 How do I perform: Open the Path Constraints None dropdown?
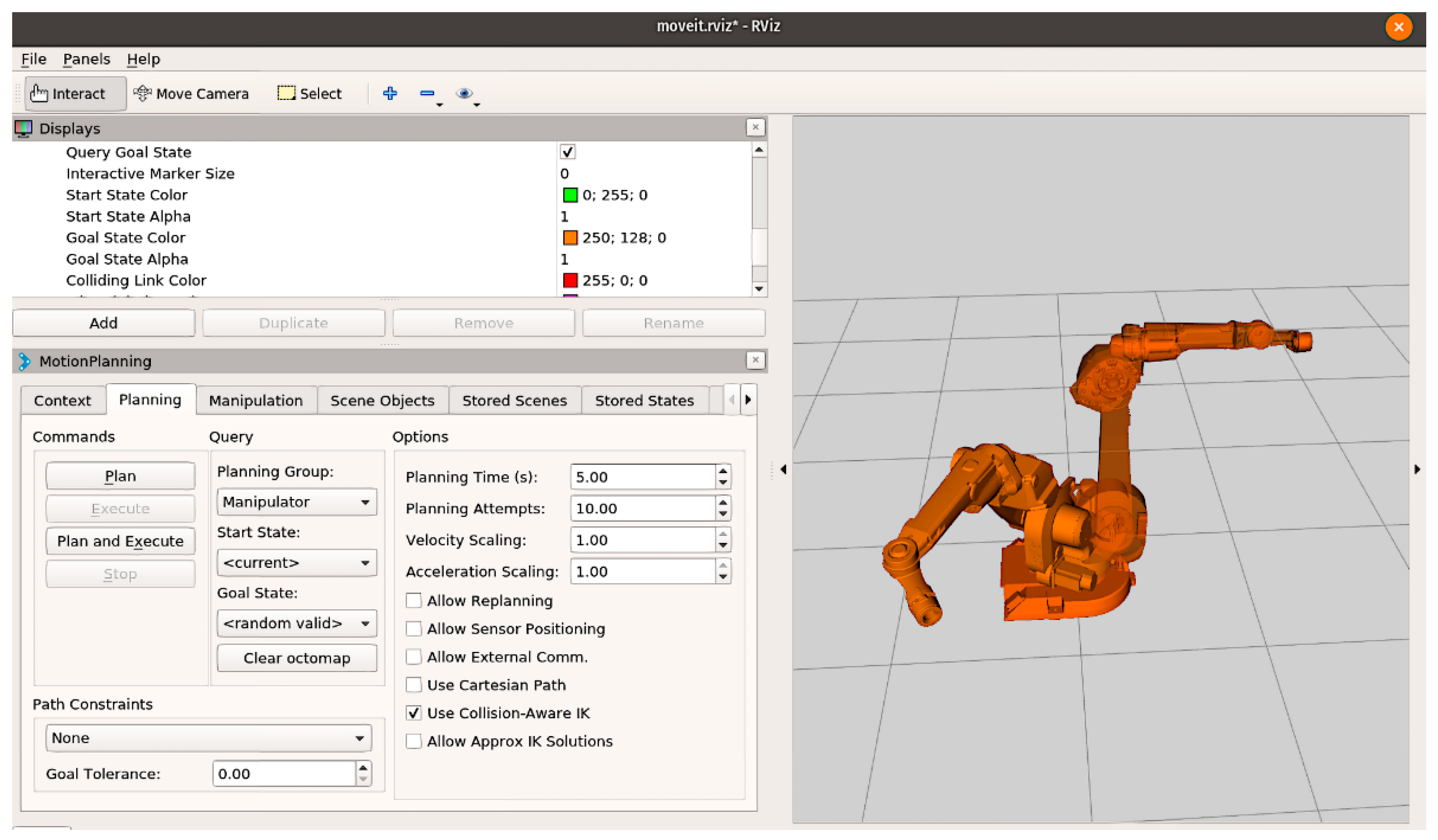click(208, 739)
